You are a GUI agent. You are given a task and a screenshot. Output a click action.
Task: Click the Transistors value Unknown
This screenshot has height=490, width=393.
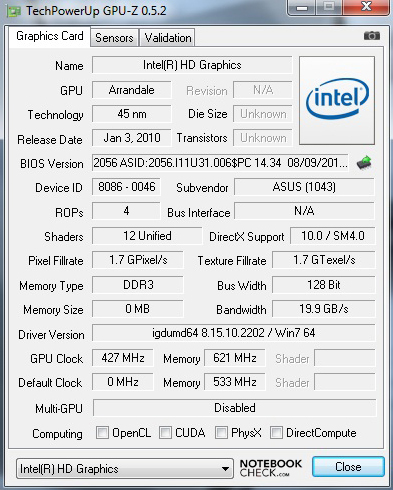[x=263, y=138]
